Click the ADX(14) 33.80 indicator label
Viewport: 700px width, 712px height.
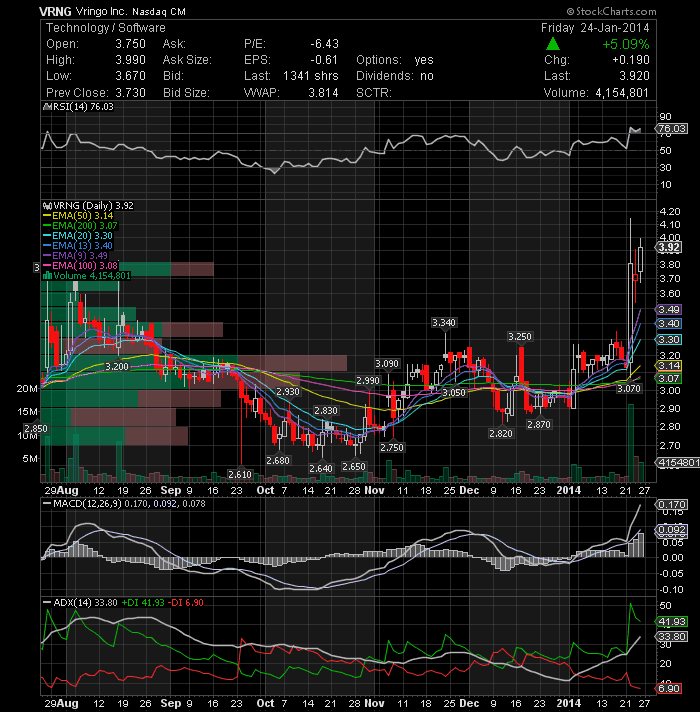tap(85, 603)
